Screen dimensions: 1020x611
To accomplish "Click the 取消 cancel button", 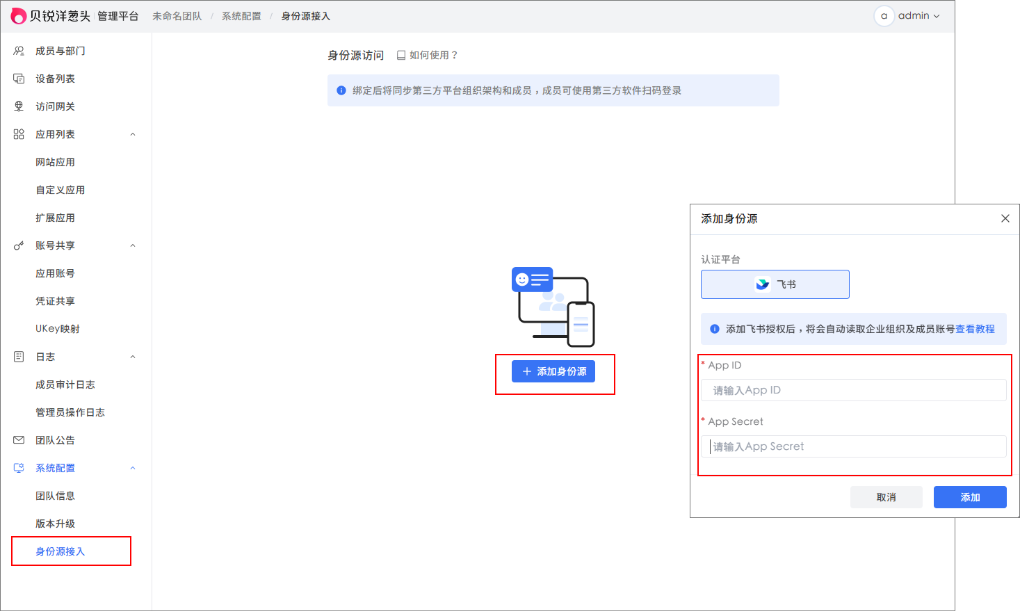I will [x=886, y=496].
